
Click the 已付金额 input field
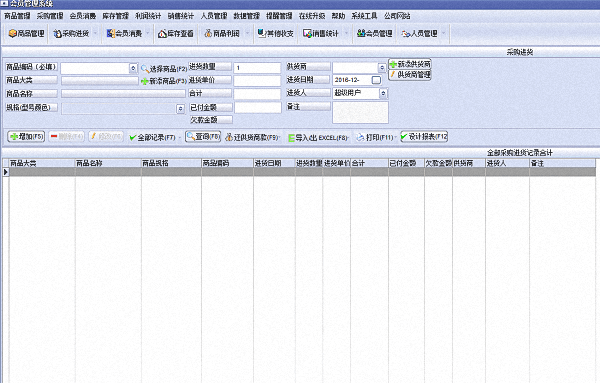pyautogui.click(x=258, y=108)
